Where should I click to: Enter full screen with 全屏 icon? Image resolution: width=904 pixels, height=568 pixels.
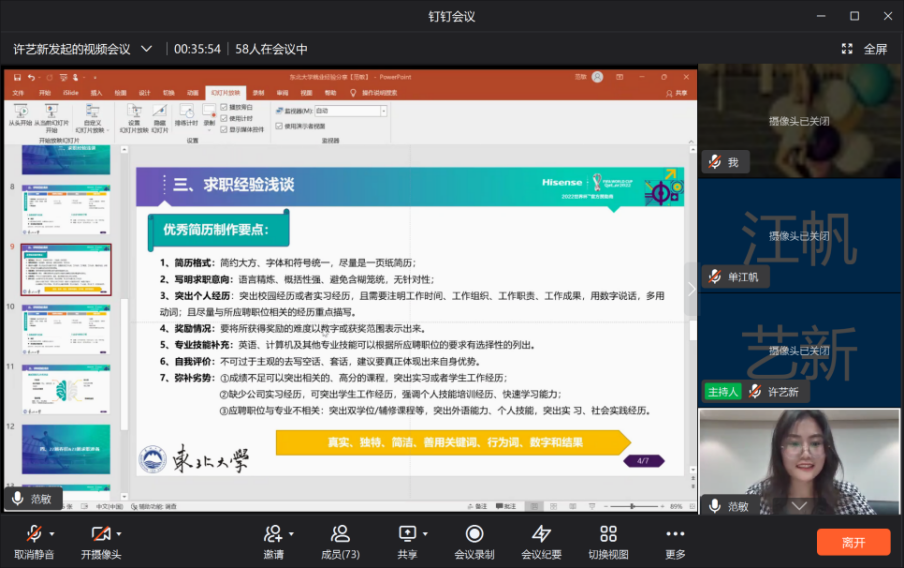[864, 49]
